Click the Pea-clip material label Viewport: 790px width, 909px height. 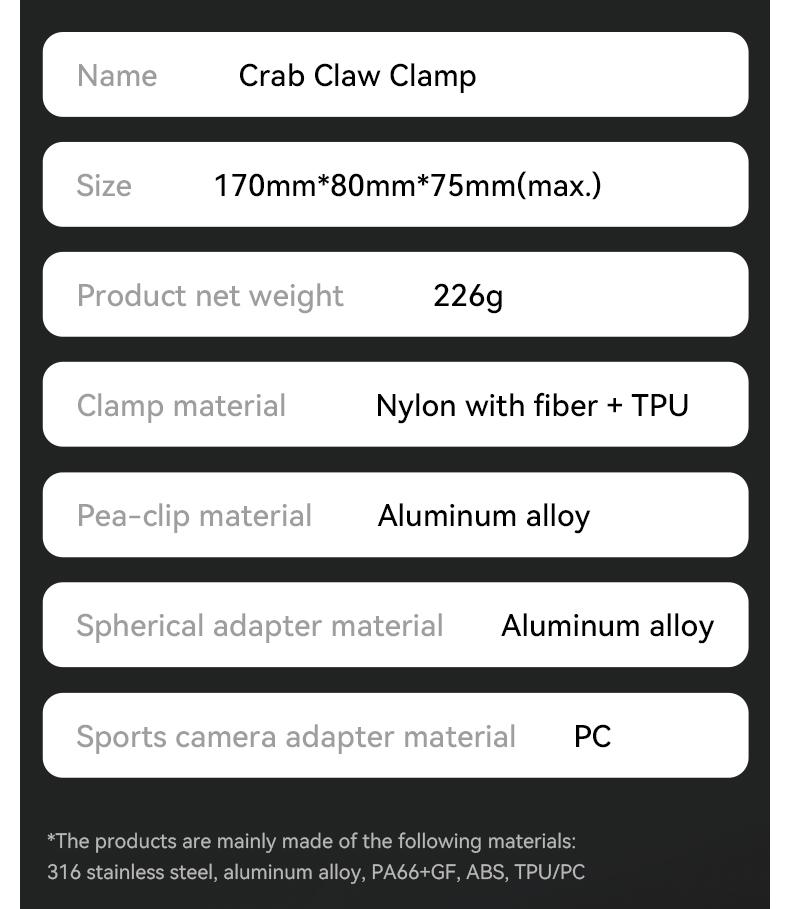(195, 516)
